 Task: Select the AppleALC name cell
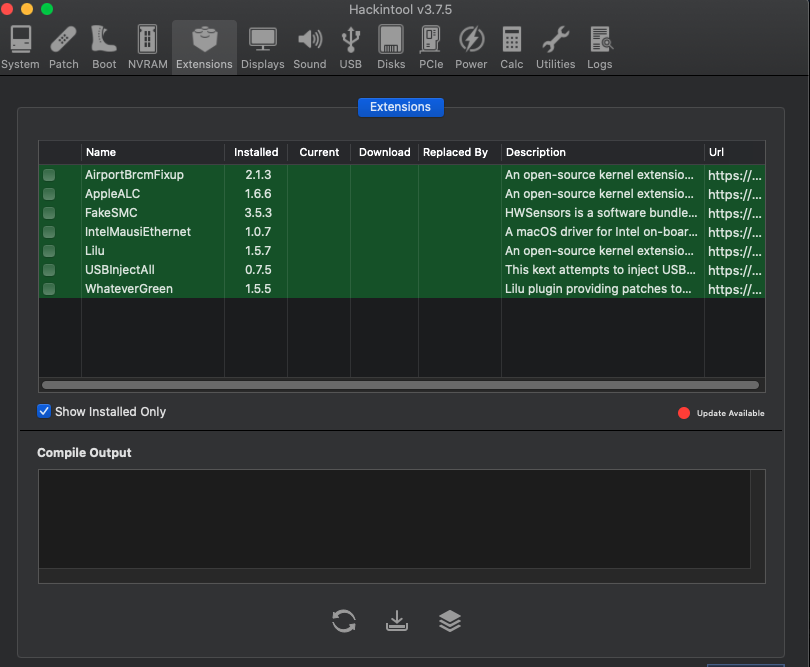pyautogui.click(x=112, y=194)
